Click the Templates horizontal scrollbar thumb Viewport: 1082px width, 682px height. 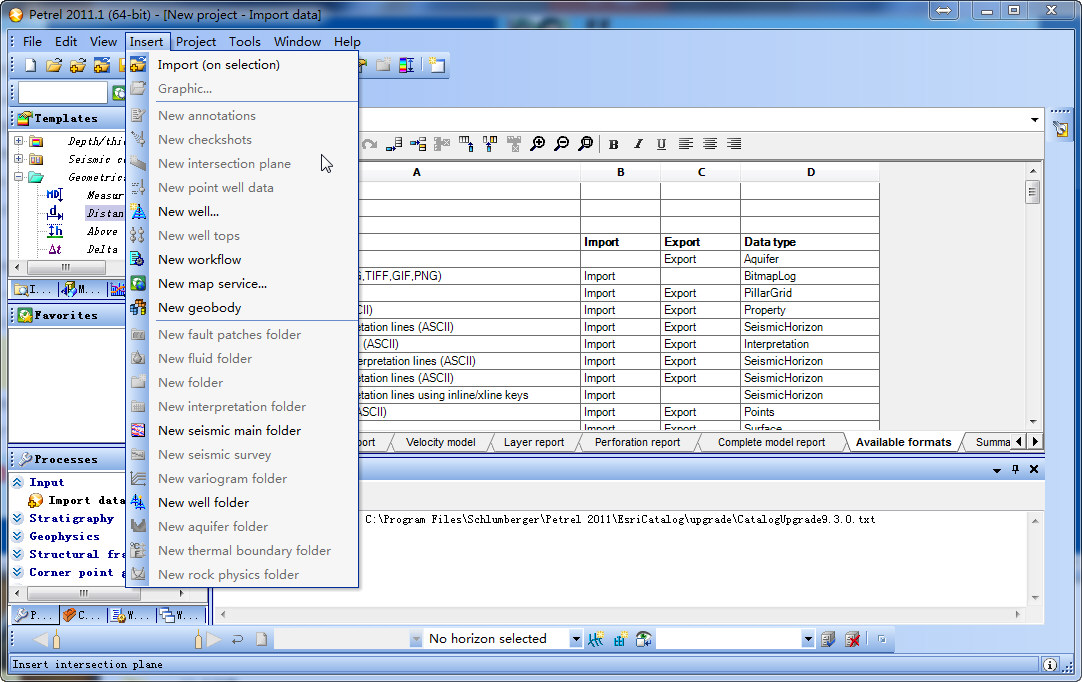tap(66, 267)
